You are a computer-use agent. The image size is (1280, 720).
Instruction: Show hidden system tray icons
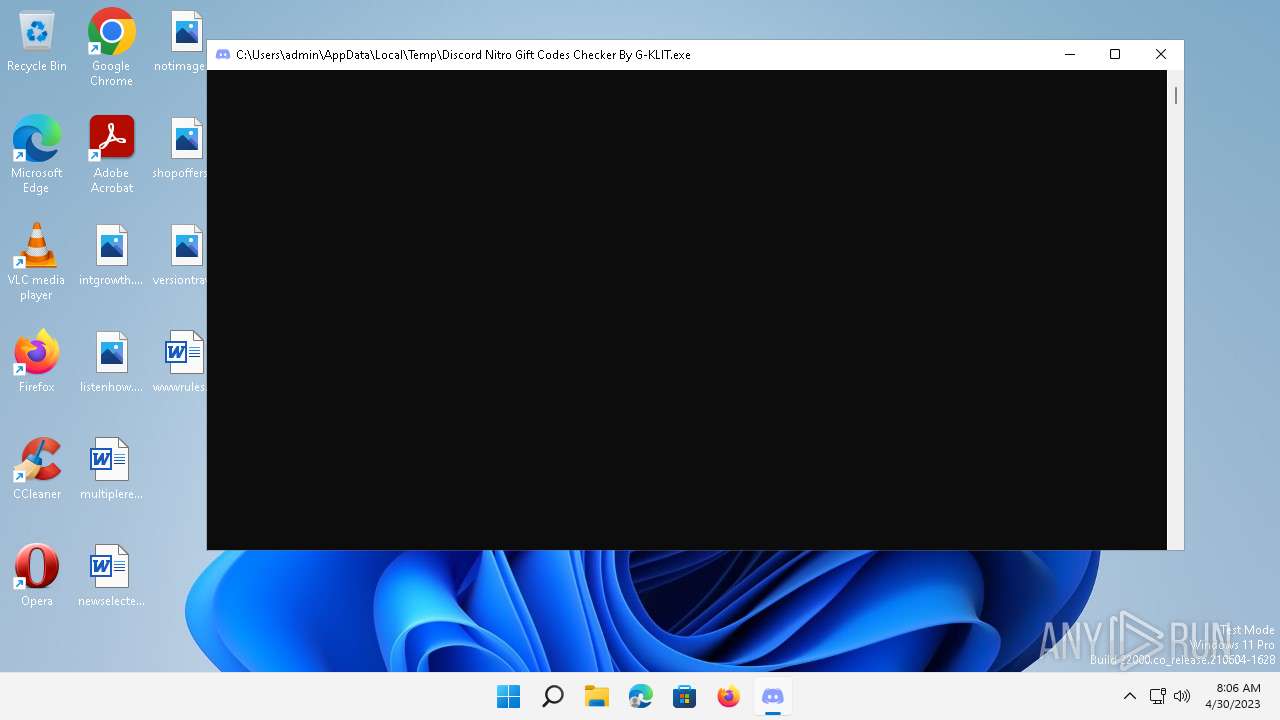pos(1130,696)
